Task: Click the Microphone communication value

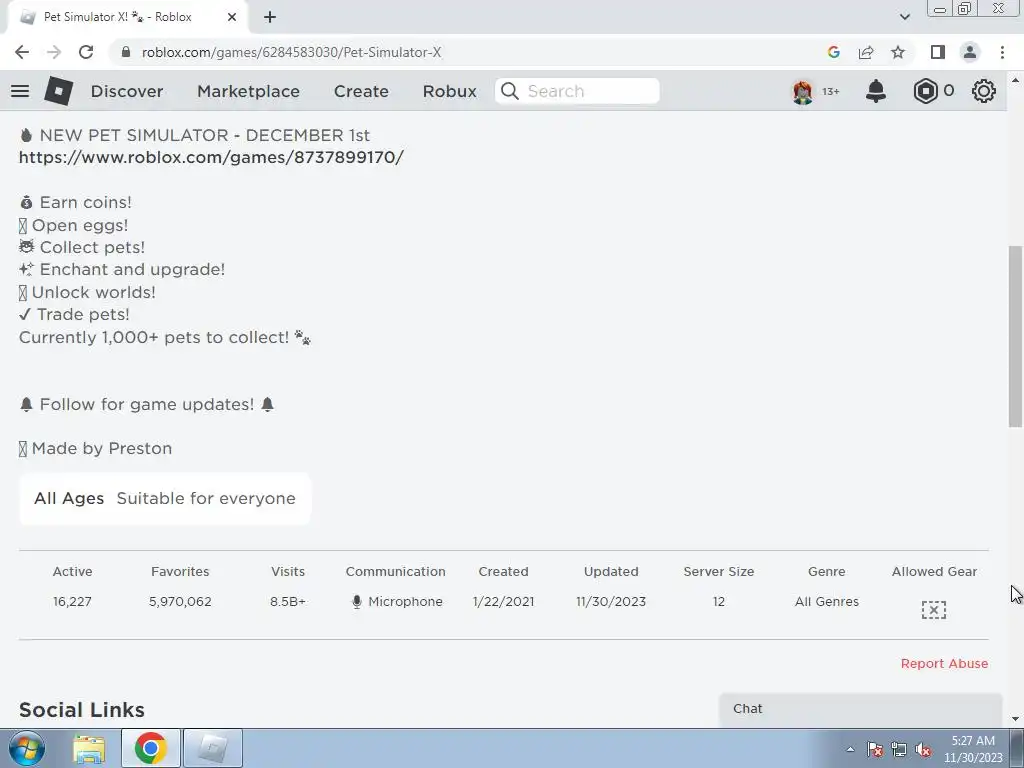Action: point(396,601)
